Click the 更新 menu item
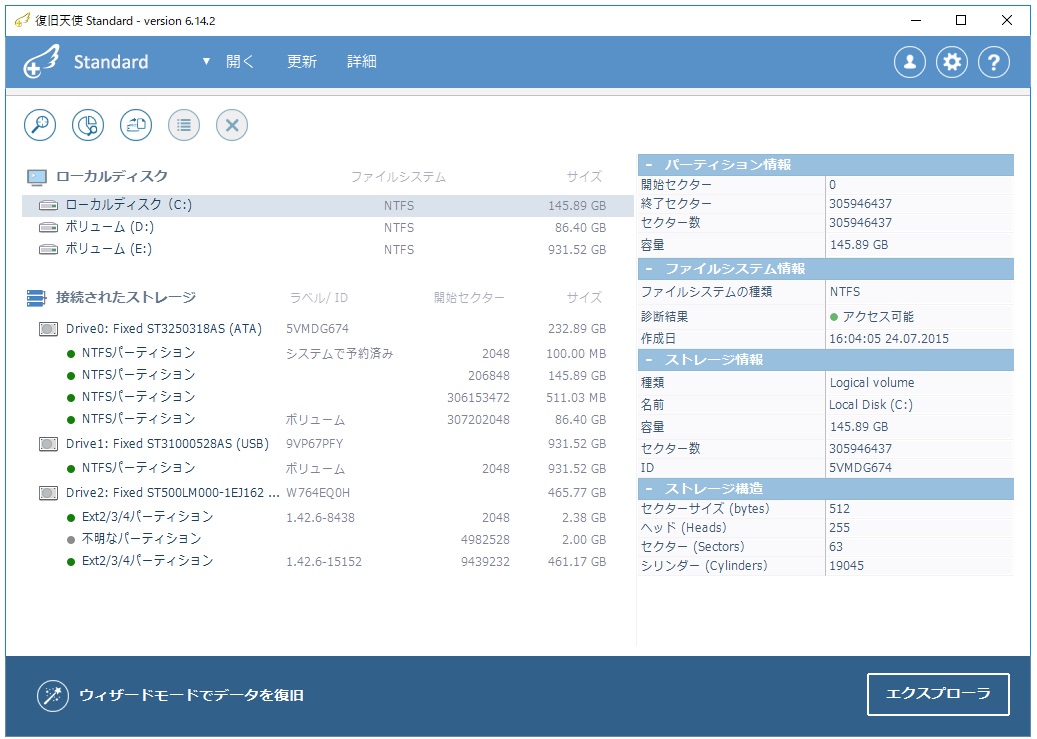Viewport: 1037px width, 739px height. (x=302, y=62)
